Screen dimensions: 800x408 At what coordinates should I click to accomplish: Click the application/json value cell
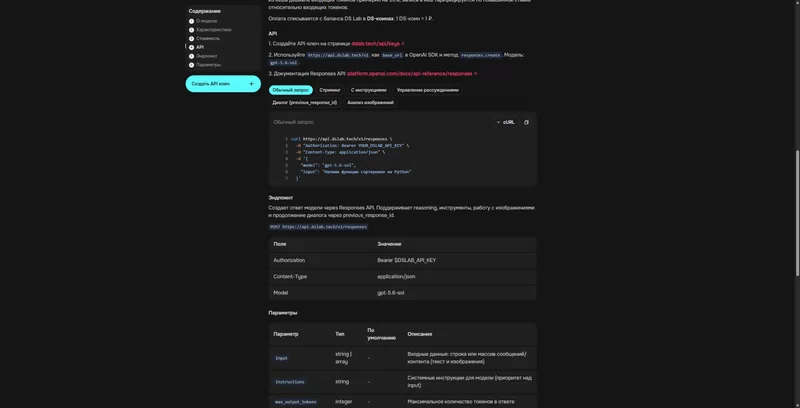[455, 276]
